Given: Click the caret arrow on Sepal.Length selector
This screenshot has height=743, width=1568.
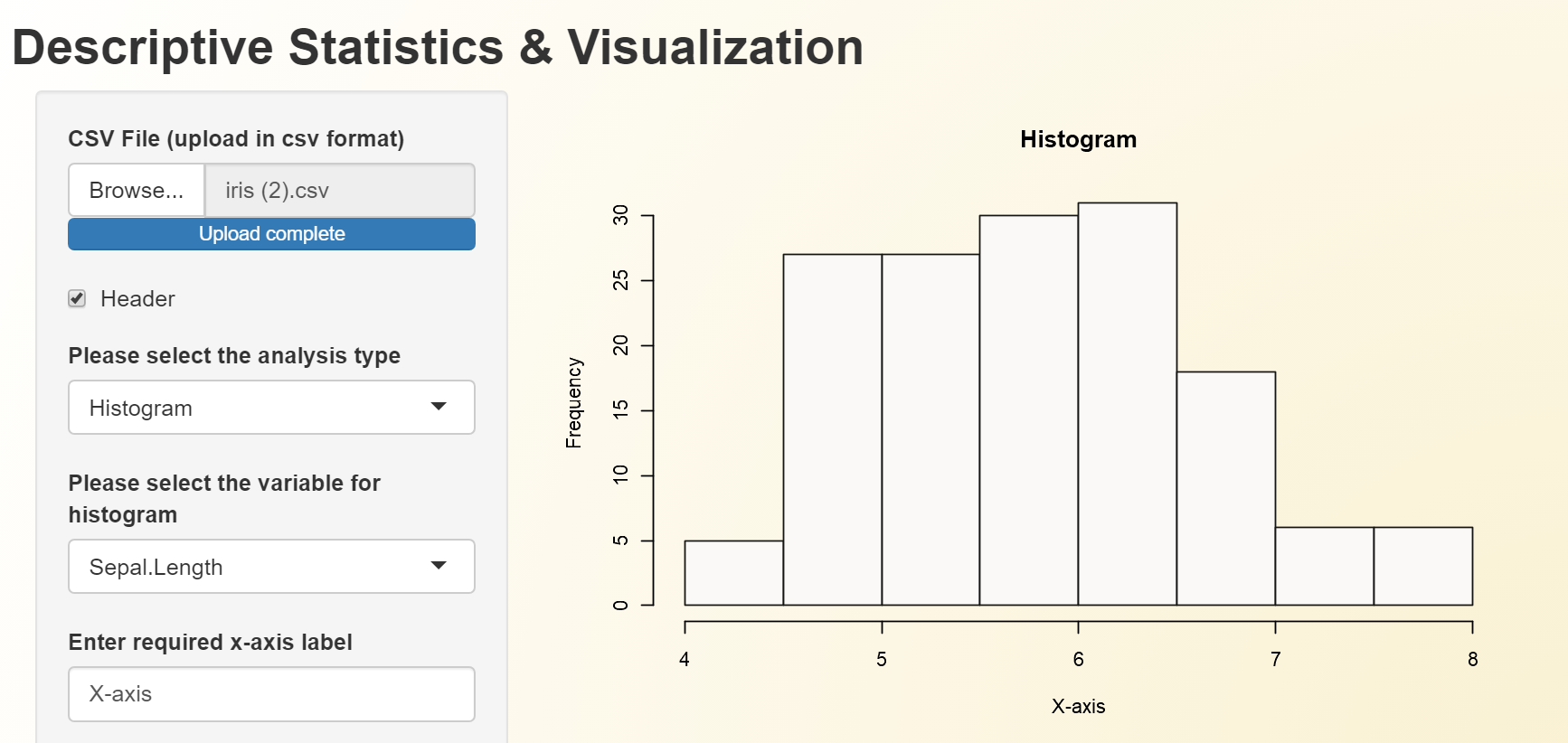Looking at the screenshot, I should click(x=439, y=566).
